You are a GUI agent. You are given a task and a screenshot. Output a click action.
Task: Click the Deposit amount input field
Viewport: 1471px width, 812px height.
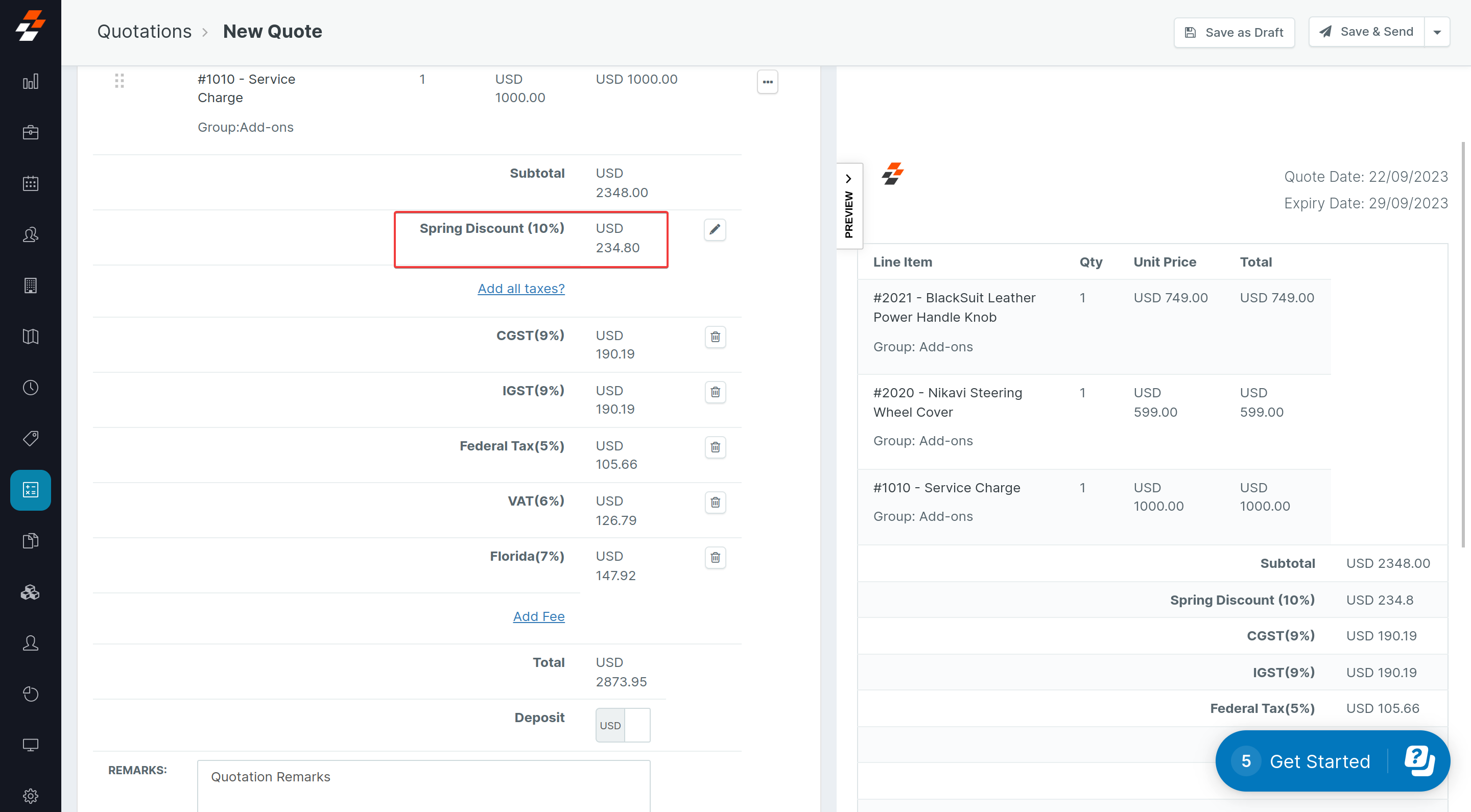[637, 725]
